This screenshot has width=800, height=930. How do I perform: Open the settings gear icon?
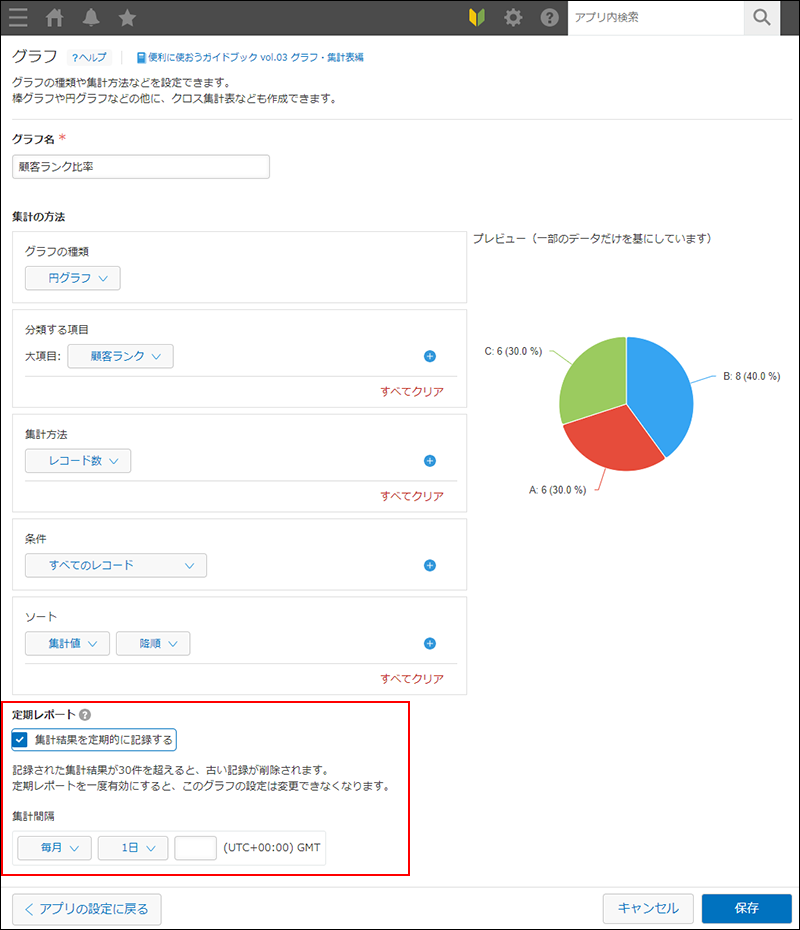click(513, 17)
